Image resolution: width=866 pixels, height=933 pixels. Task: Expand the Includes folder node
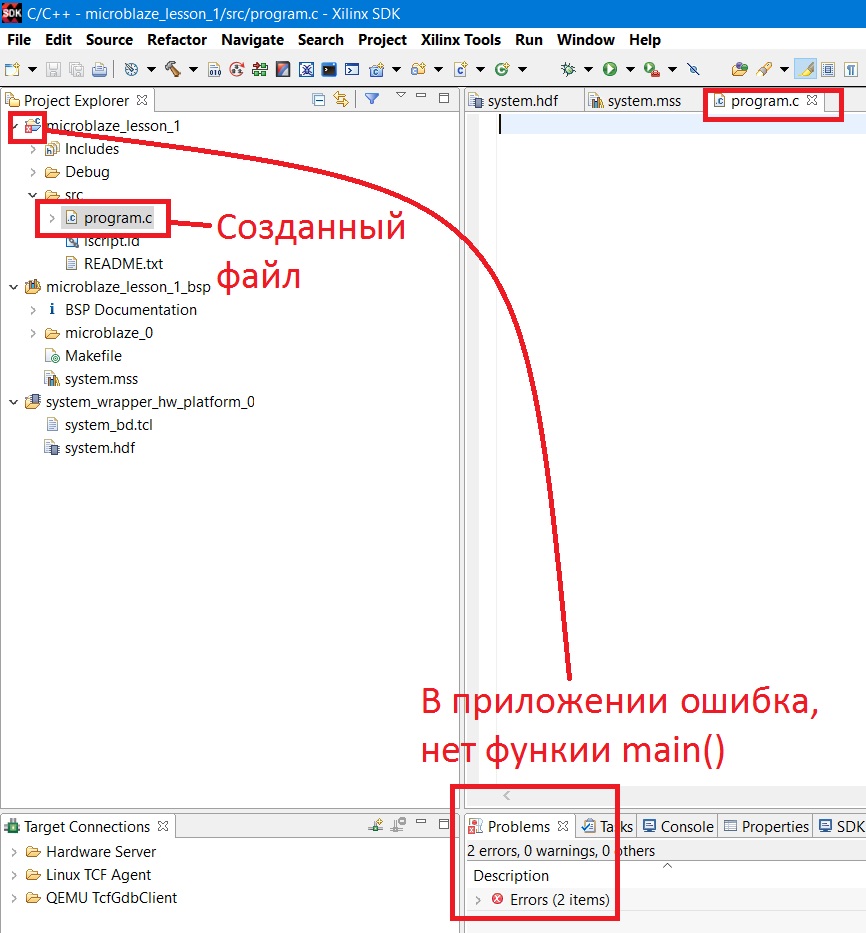pos(33,149)
